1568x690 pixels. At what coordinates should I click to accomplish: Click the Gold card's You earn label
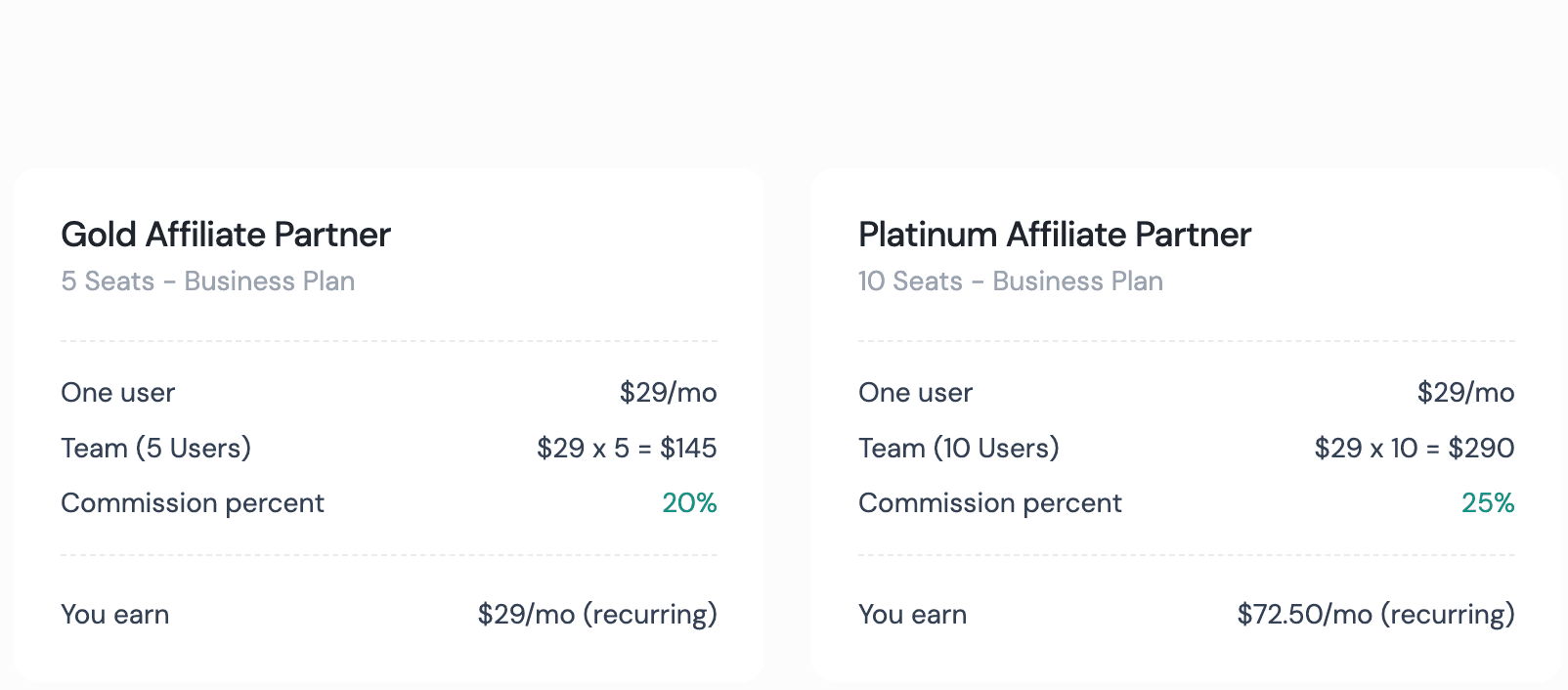[x=115, y=615]
